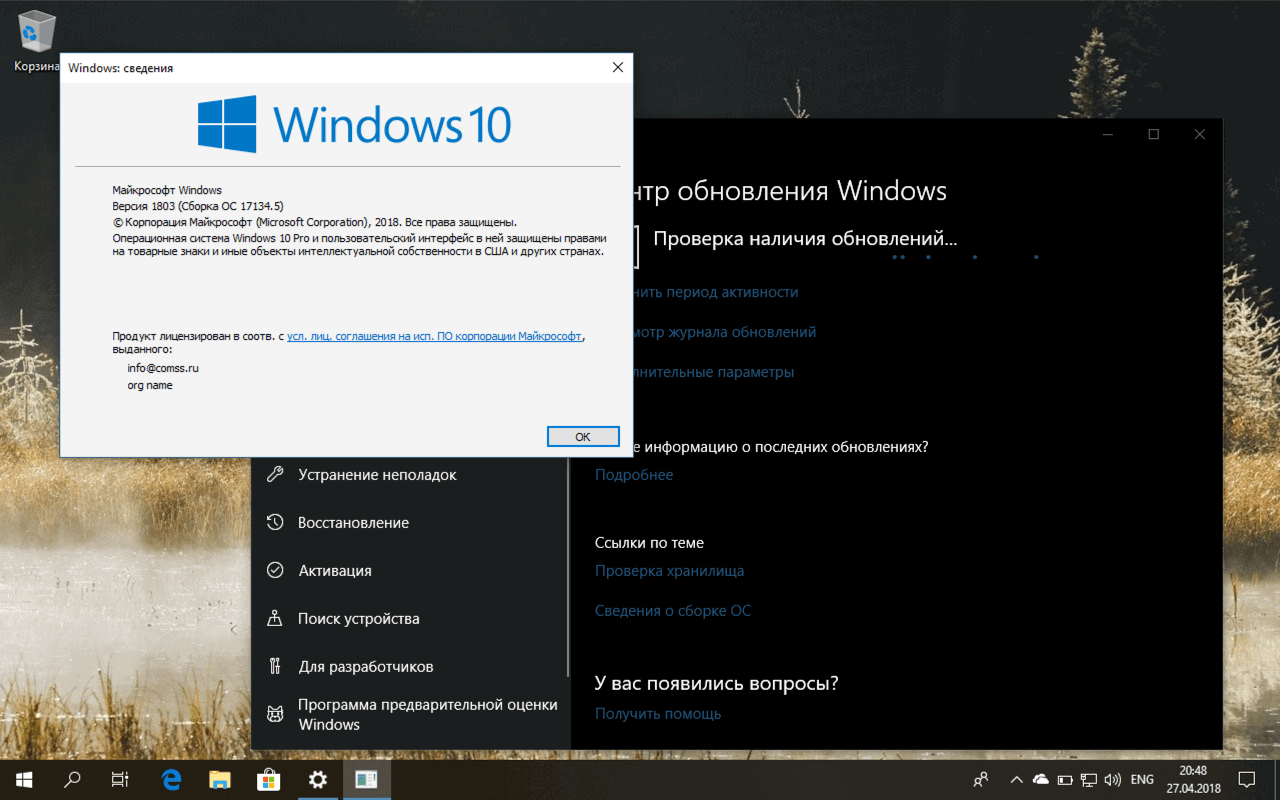
Task: Open the Восстановление (Recovery) section icon
Action: (274, 522)
